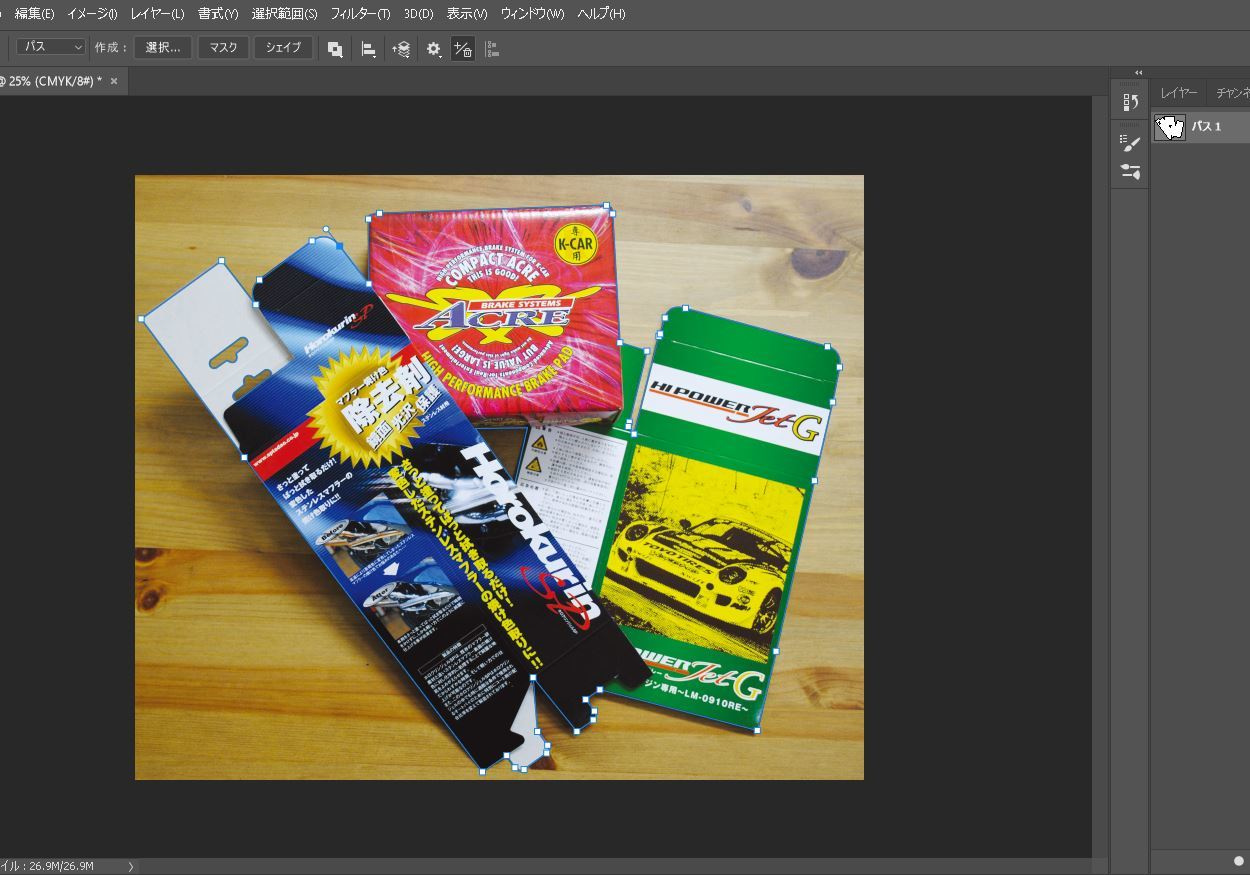Viewport: 1250px width, 875px height.
Task: Click the align edges icon
Action: point(491,48)
